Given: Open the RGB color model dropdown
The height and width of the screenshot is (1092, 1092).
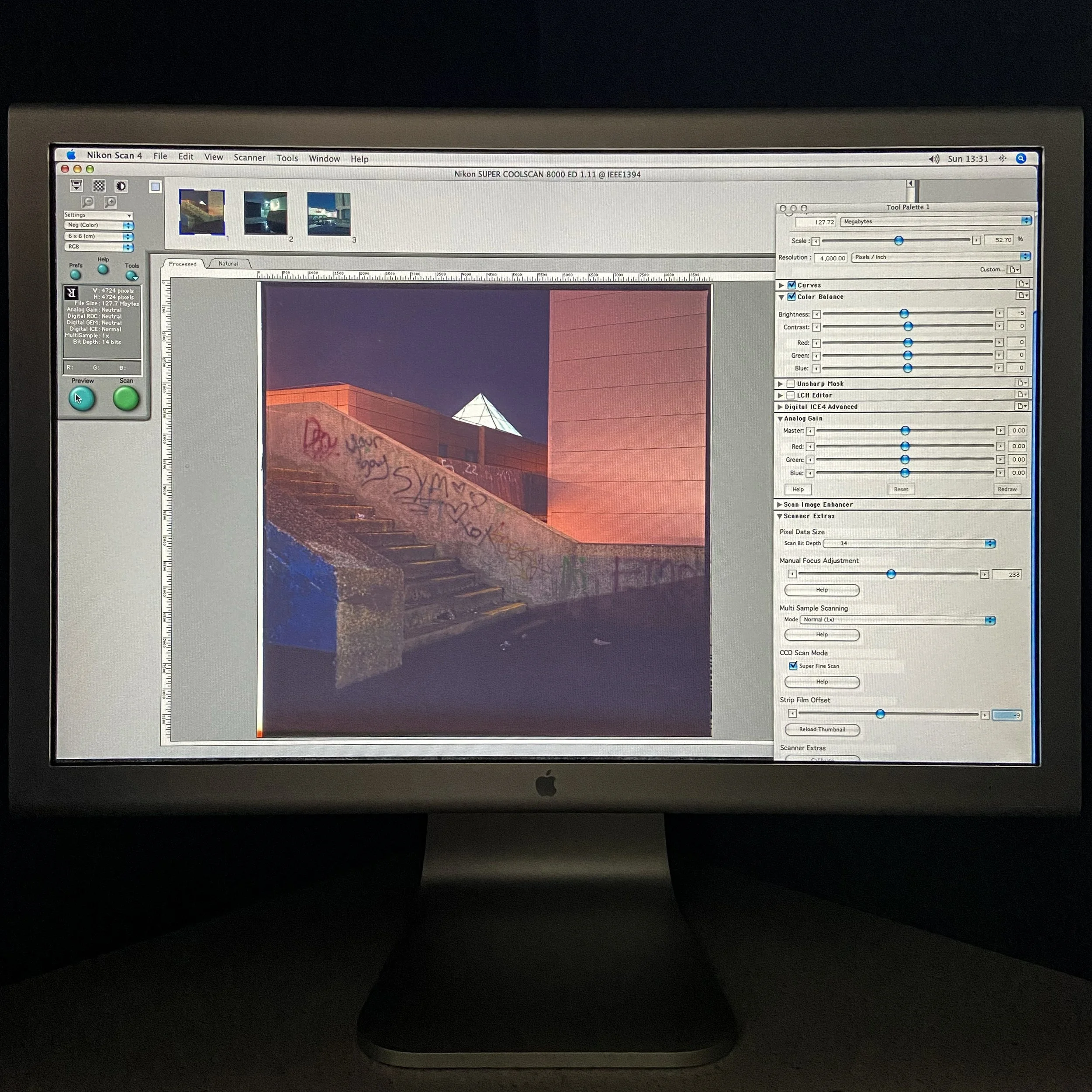Looking at the screenshot, I should pyautogui.click(x=99, y=247).
